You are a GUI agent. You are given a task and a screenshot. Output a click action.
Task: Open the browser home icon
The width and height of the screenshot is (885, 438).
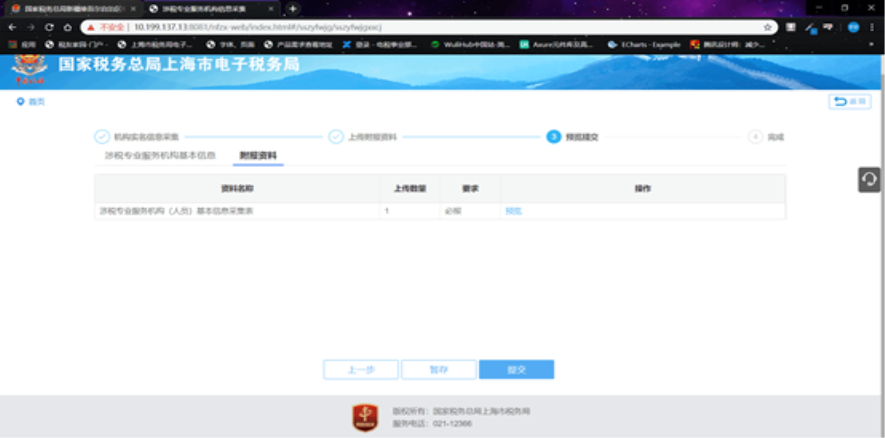pos(67,27)
